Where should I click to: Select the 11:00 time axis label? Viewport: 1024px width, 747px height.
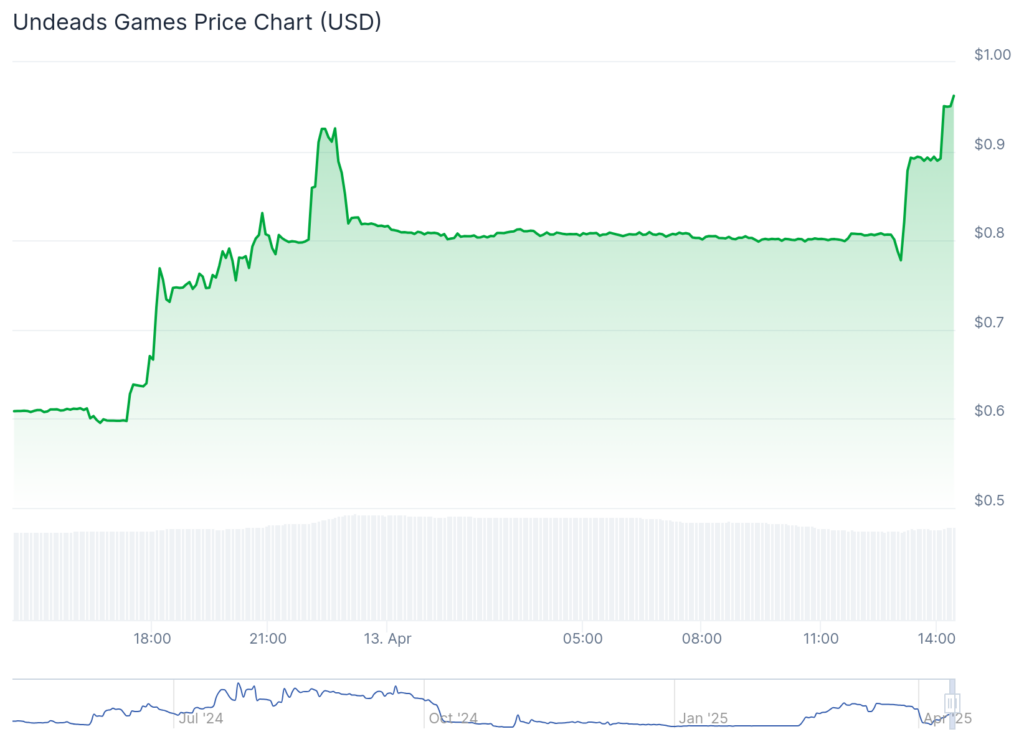click(820, 638)
